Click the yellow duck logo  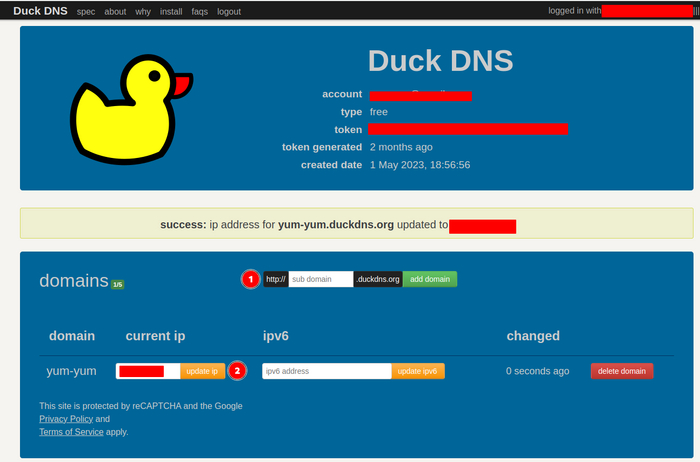click(x=131, y=109)
